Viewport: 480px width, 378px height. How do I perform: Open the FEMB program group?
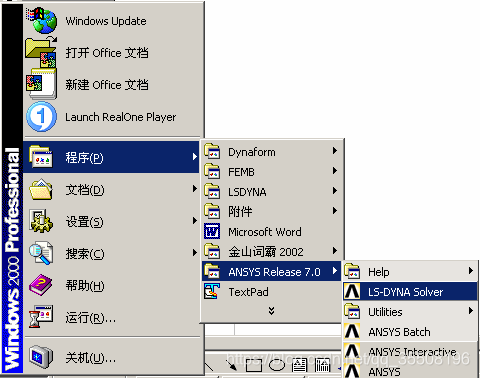pos(271,172)
